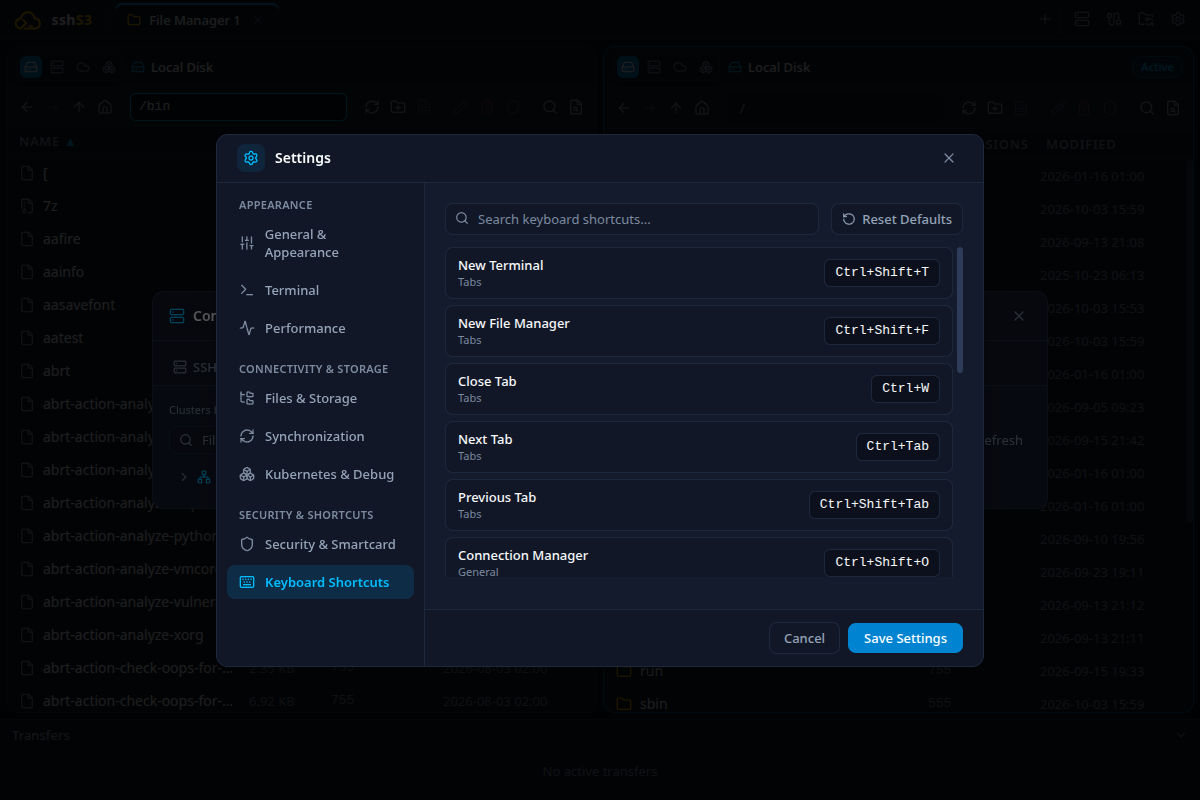The image size is (1200, 800).
Task: Click the Save Settings button
Action: click(905, 638)
